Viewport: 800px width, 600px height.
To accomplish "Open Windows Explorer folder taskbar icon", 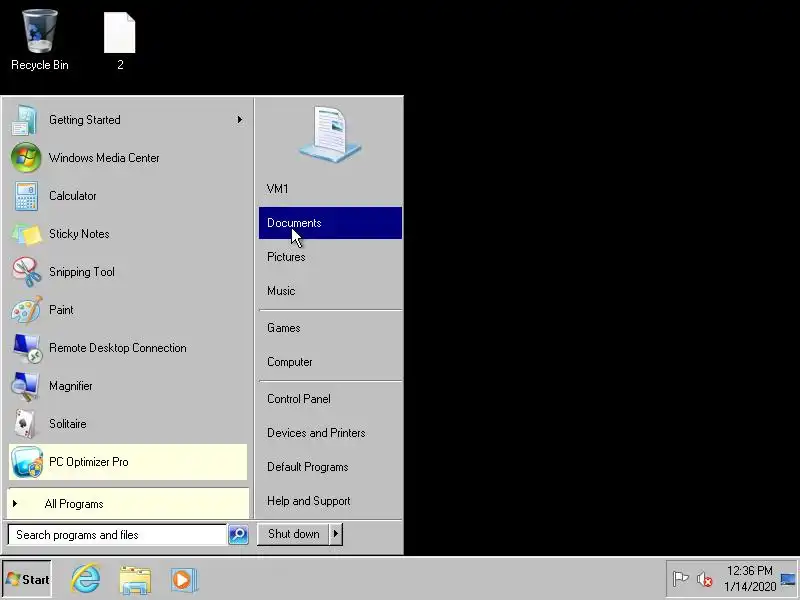I will [x=135, y=580].
